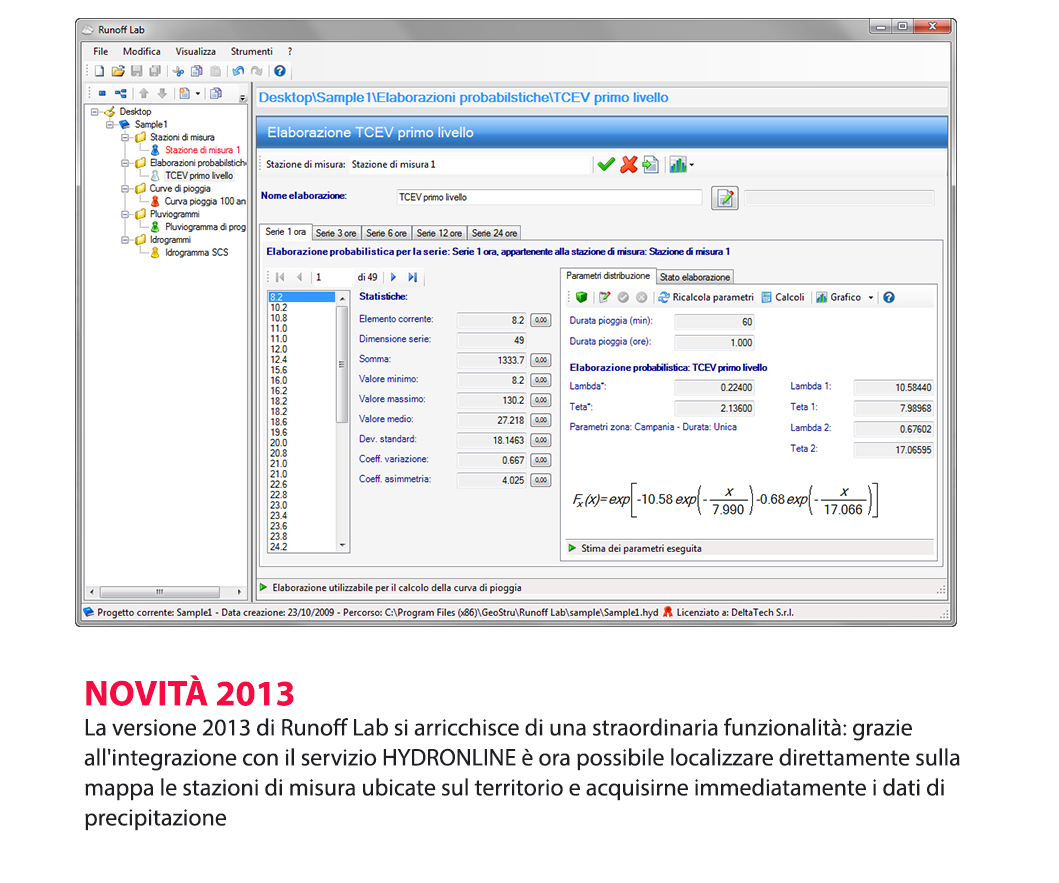This screenshot has width=1059, height=883.
Task: Click the Cut scissors icon
Action: [x=178, y=71]
